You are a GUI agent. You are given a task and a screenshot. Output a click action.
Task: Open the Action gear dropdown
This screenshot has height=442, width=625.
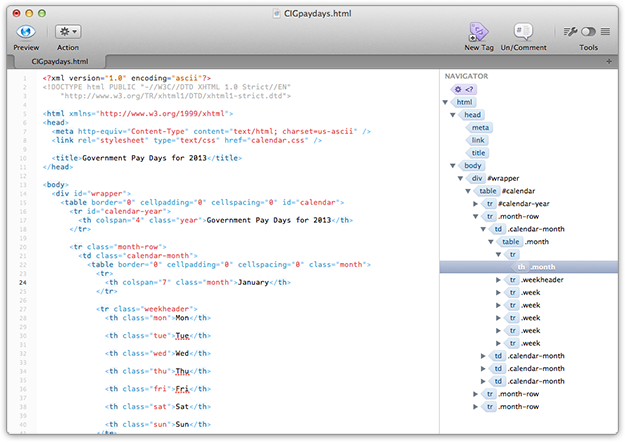coord(68,31)
